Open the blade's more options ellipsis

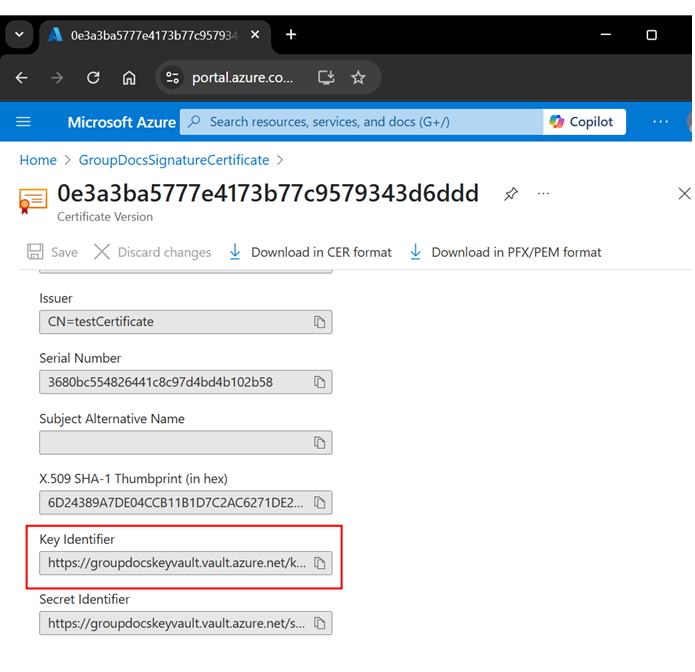543,194
